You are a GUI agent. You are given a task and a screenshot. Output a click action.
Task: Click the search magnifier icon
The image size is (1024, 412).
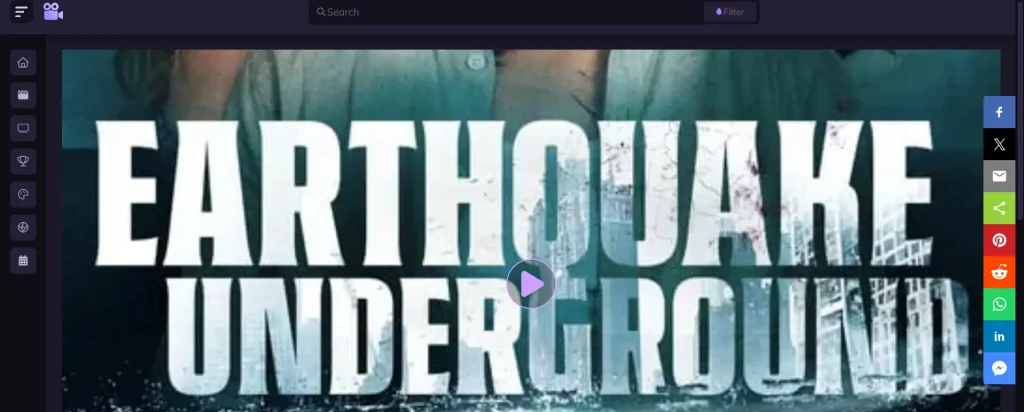(x=321, y=12)
